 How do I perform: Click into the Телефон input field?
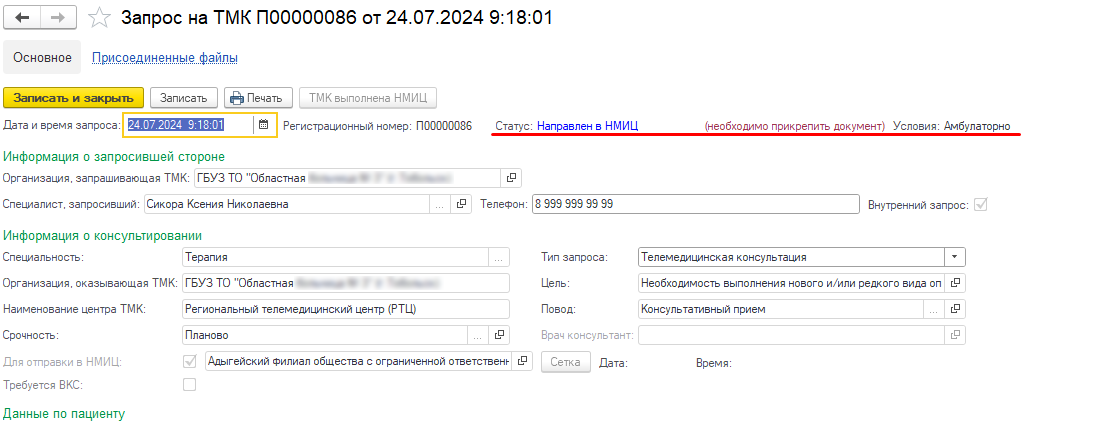tap(695, 204)
